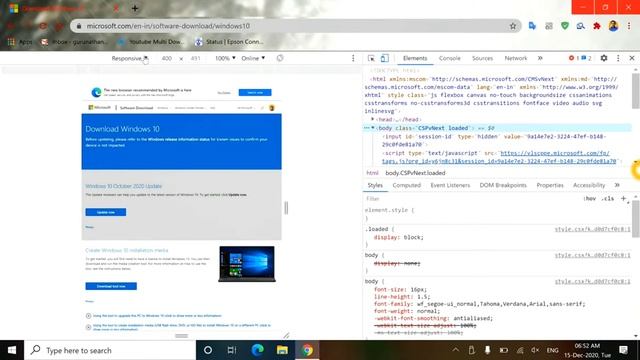Rotate the device viewport orientation

(x=280, y=58)
